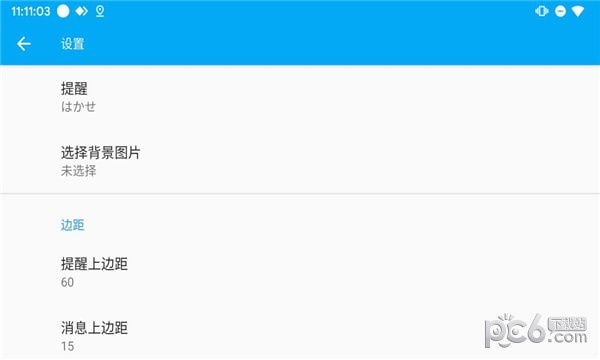Tap the diamond arrows status icon
The height and width of the screenshot is (360, 600).
[82, 11]
